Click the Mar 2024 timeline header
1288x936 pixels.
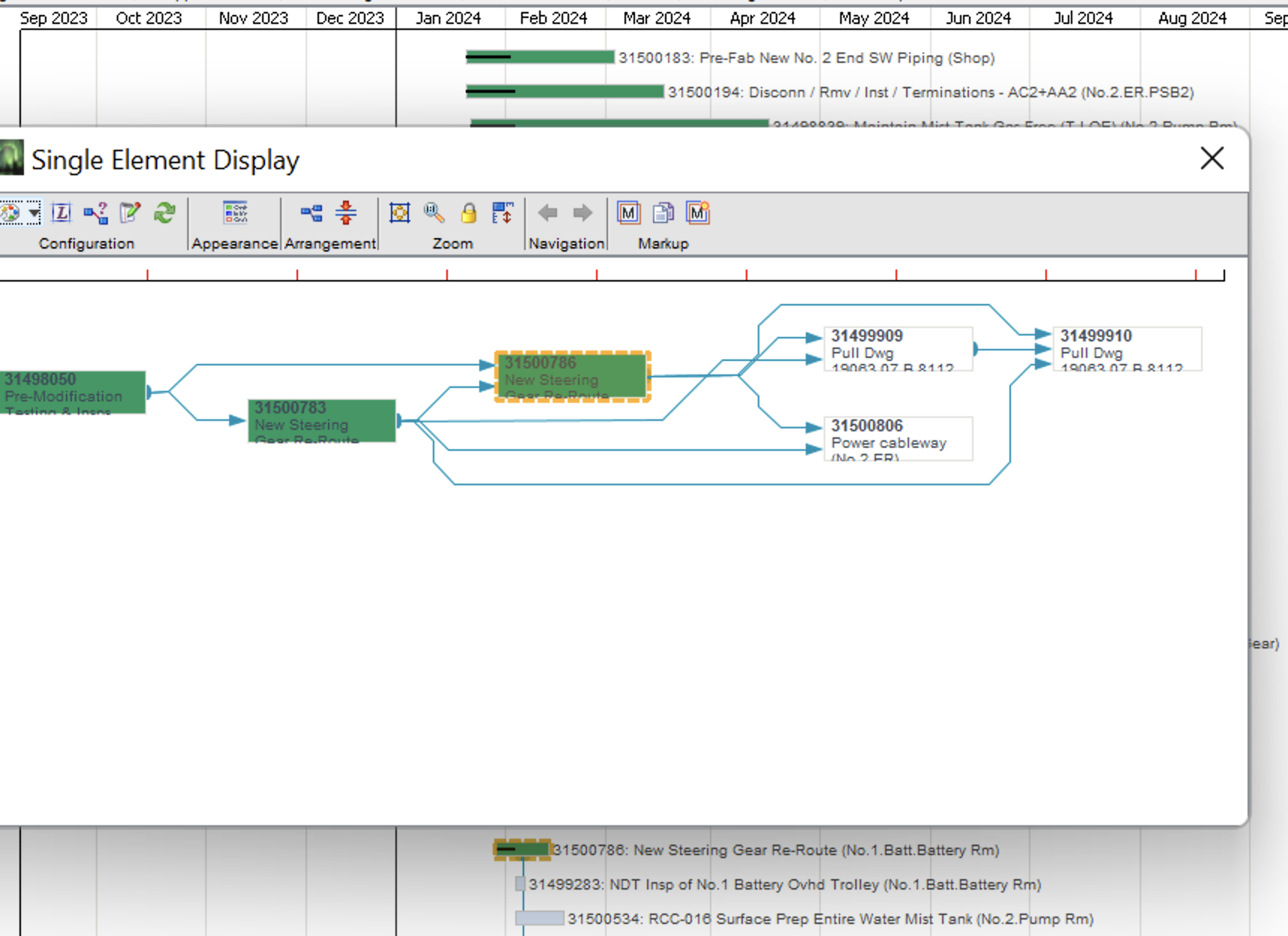[x=657, y=18]
